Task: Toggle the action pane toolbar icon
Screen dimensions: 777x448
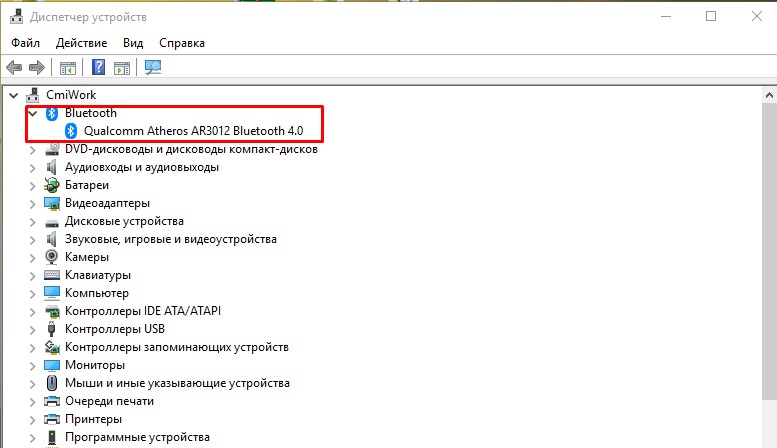Action: point(122,67)
